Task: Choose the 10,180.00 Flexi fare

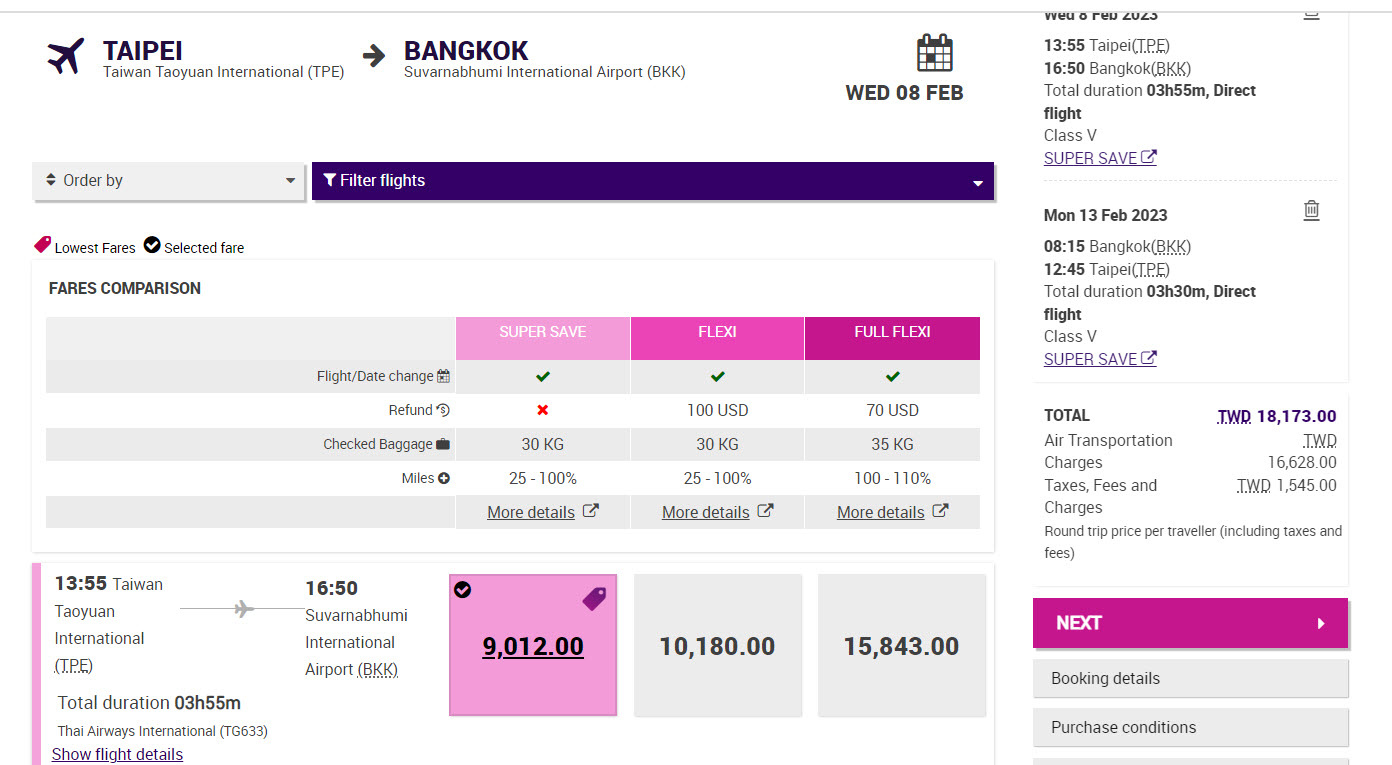Action: 717,645
